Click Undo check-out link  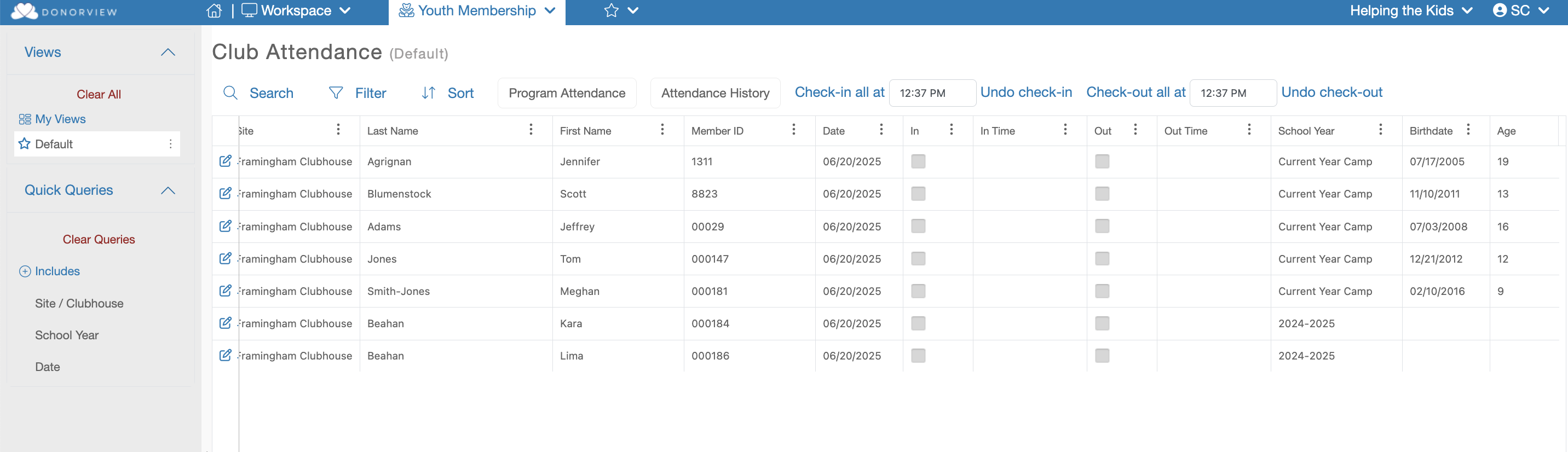(x=1332, y=92)
